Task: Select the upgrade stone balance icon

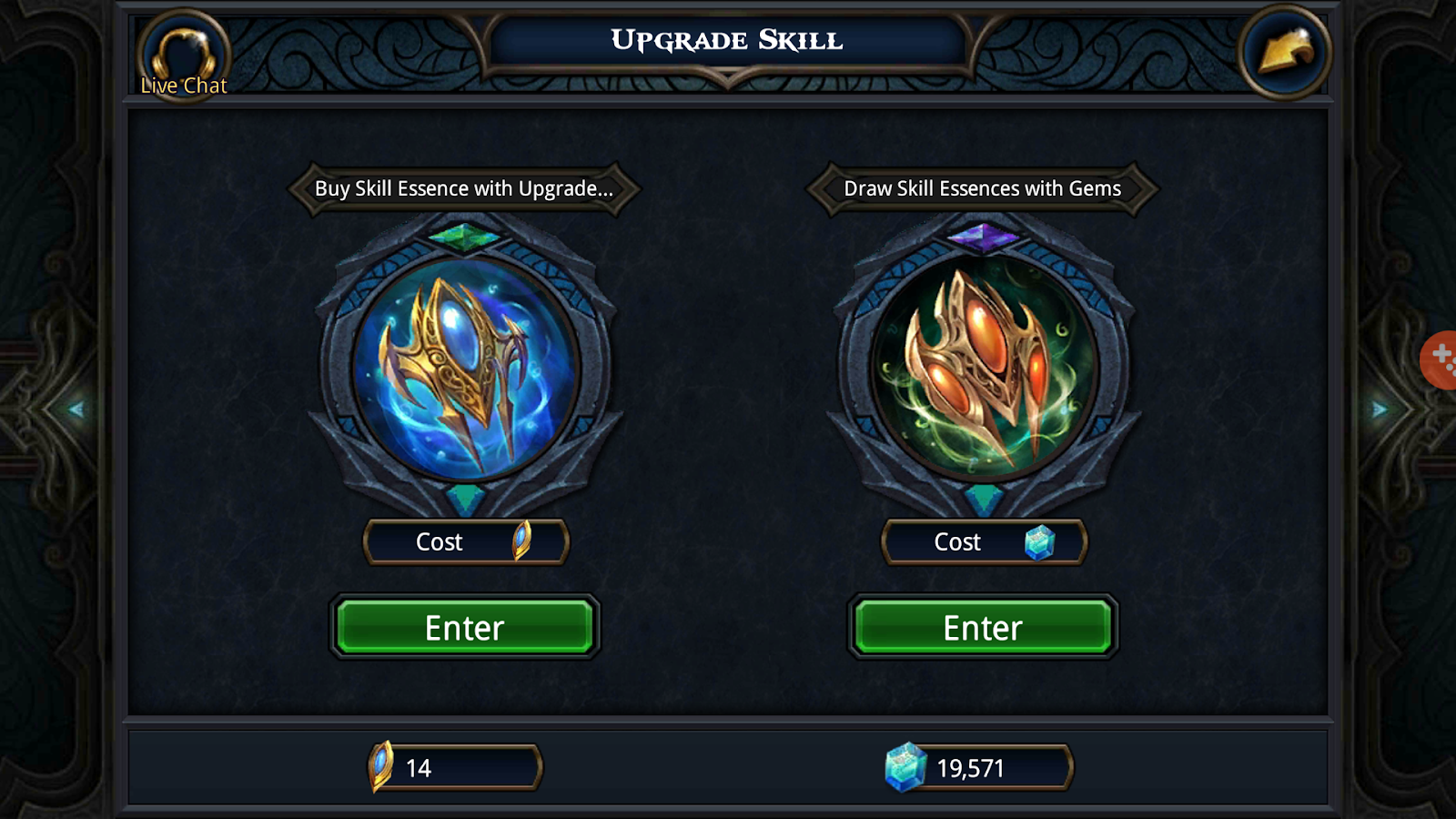Action: (381, 766)
